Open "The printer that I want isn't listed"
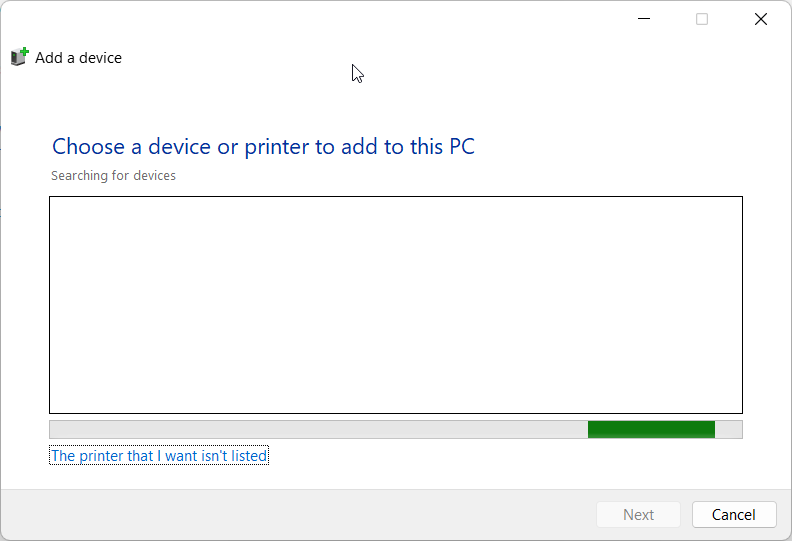 point(159,456)
